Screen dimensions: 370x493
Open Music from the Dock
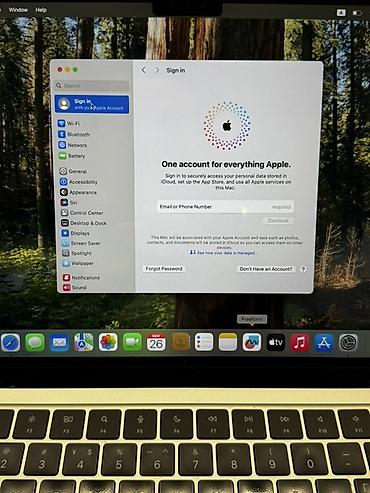[300, 342]
